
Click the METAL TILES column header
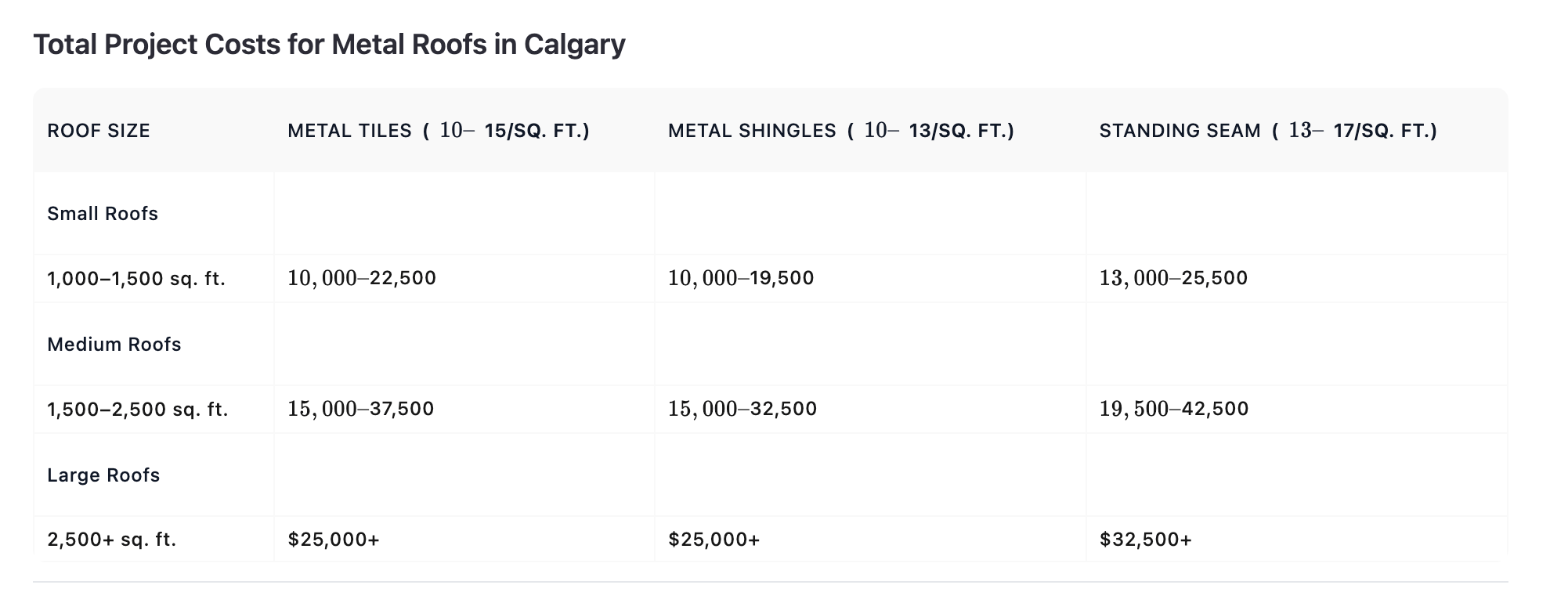click(438, 131)
